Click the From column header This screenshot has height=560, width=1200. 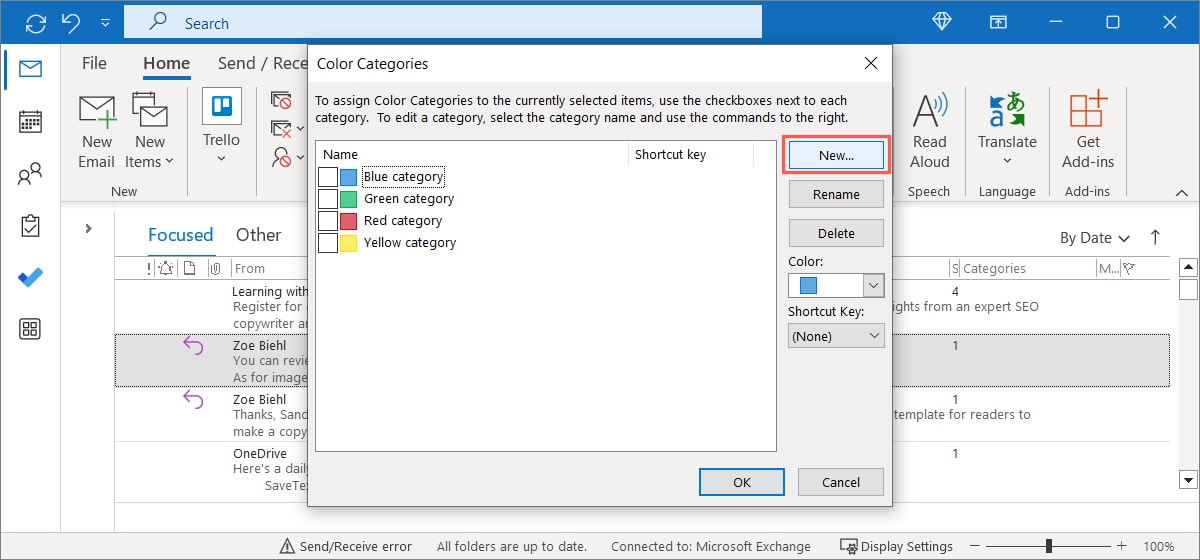[250, 268]
